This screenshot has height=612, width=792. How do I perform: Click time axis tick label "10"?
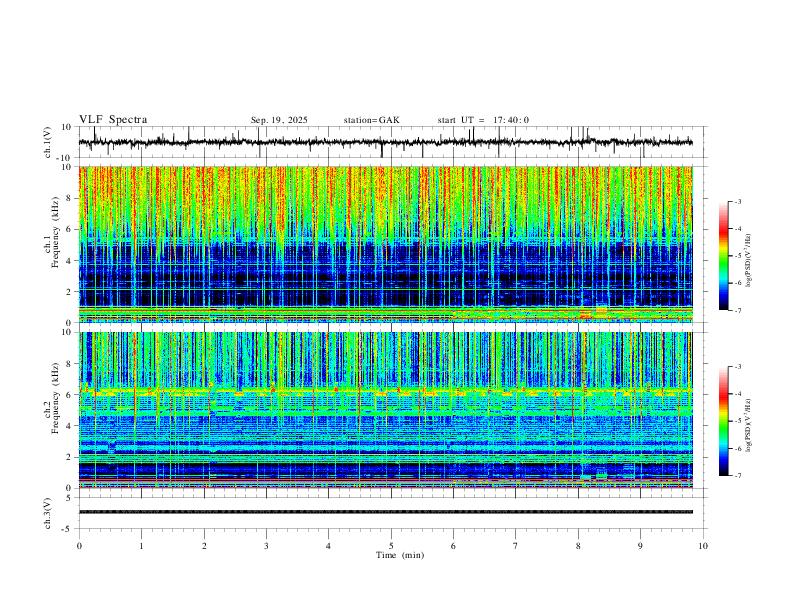click(703, 546)
